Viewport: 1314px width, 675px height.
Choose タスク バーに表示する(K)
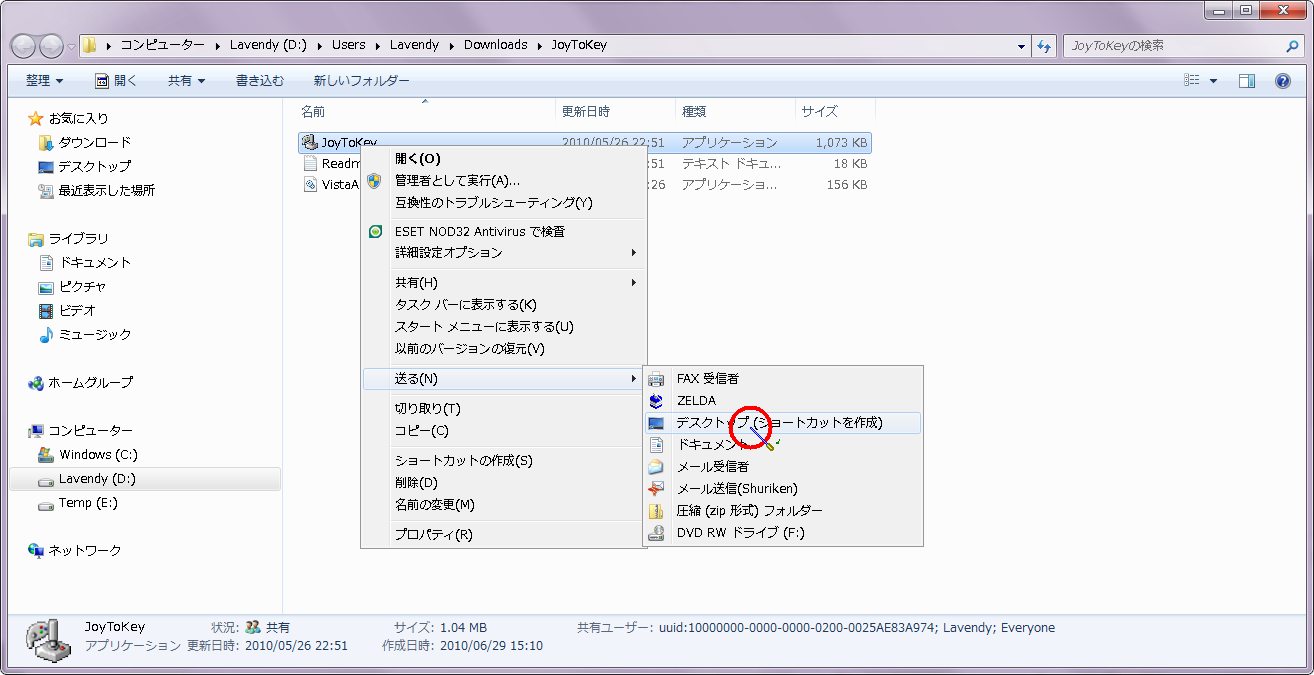[x=503, y=305]
